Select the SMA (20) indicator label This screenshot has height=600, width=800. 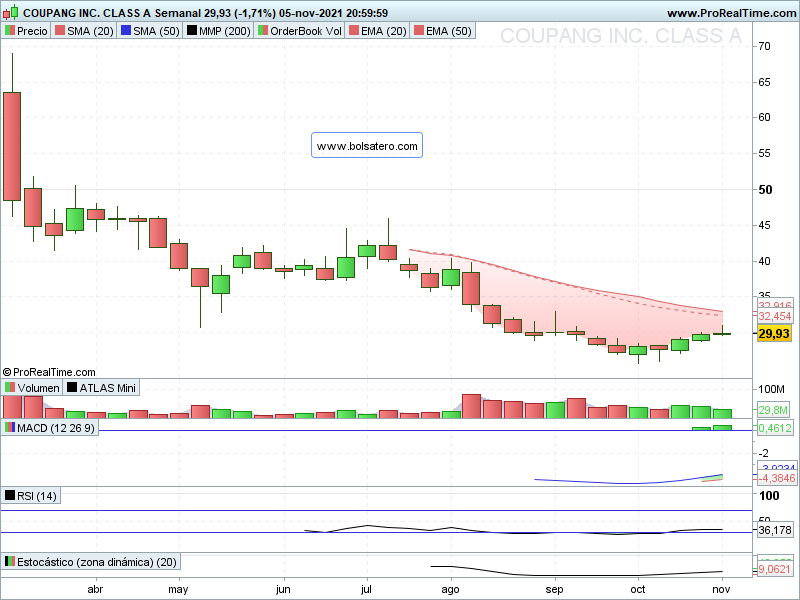click(84, 31)
